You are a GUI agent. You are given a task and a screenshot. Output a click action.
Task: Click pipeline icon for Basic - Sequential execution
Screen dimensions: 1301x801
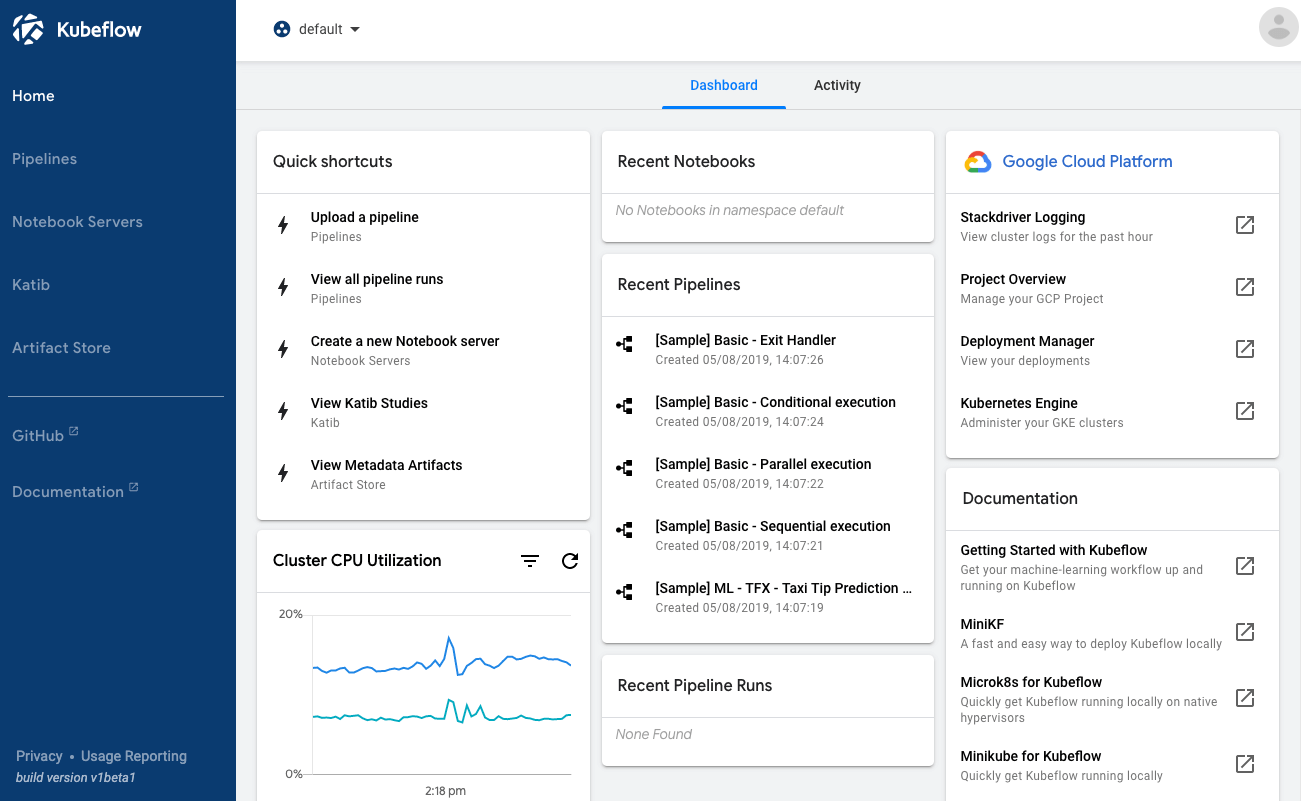(x=625, y=531)
